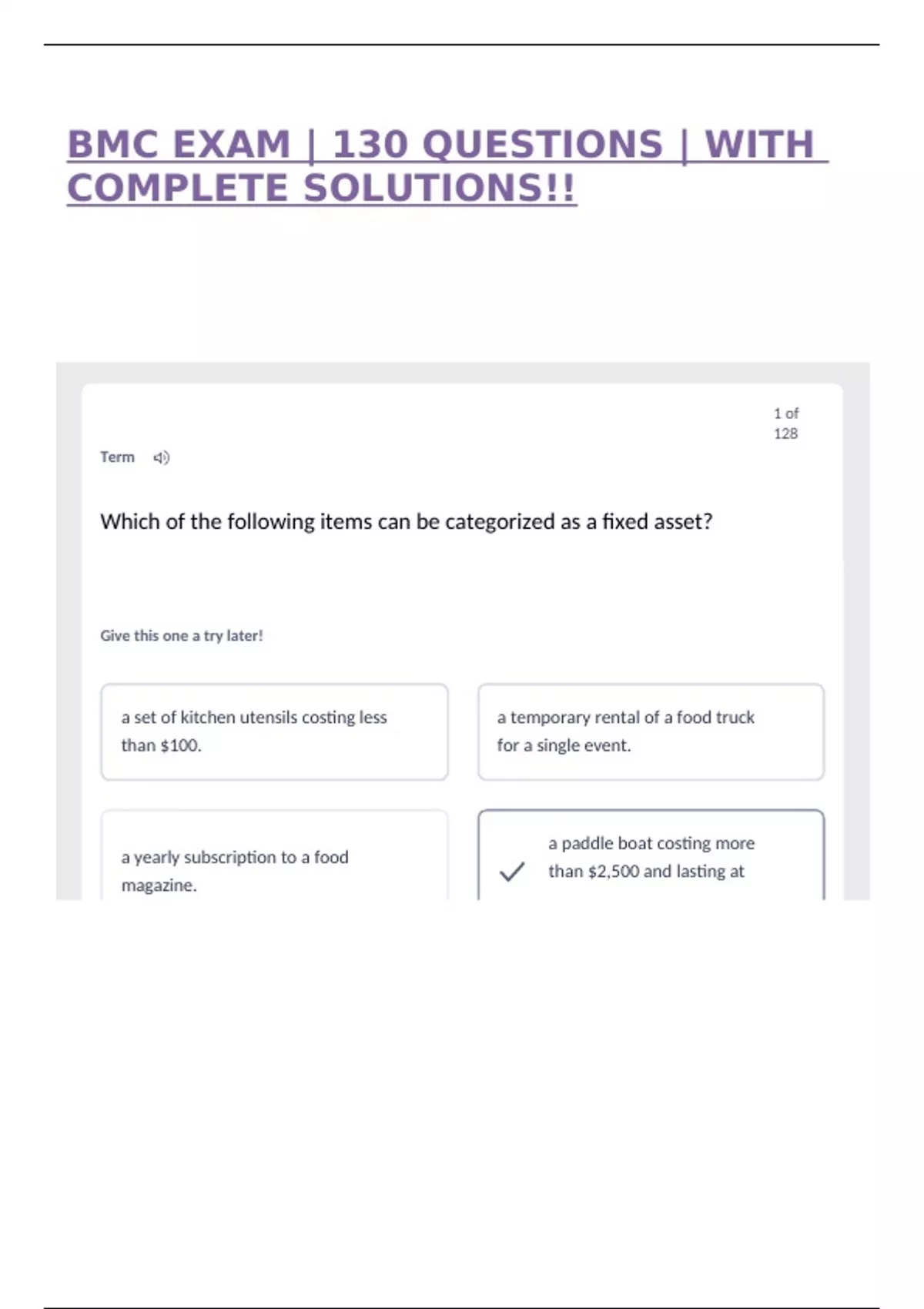The height and width of the screenshot is (1309, 924).
Task: Click 'Give this one a try later!' text
Action: [x=182, y=636]
